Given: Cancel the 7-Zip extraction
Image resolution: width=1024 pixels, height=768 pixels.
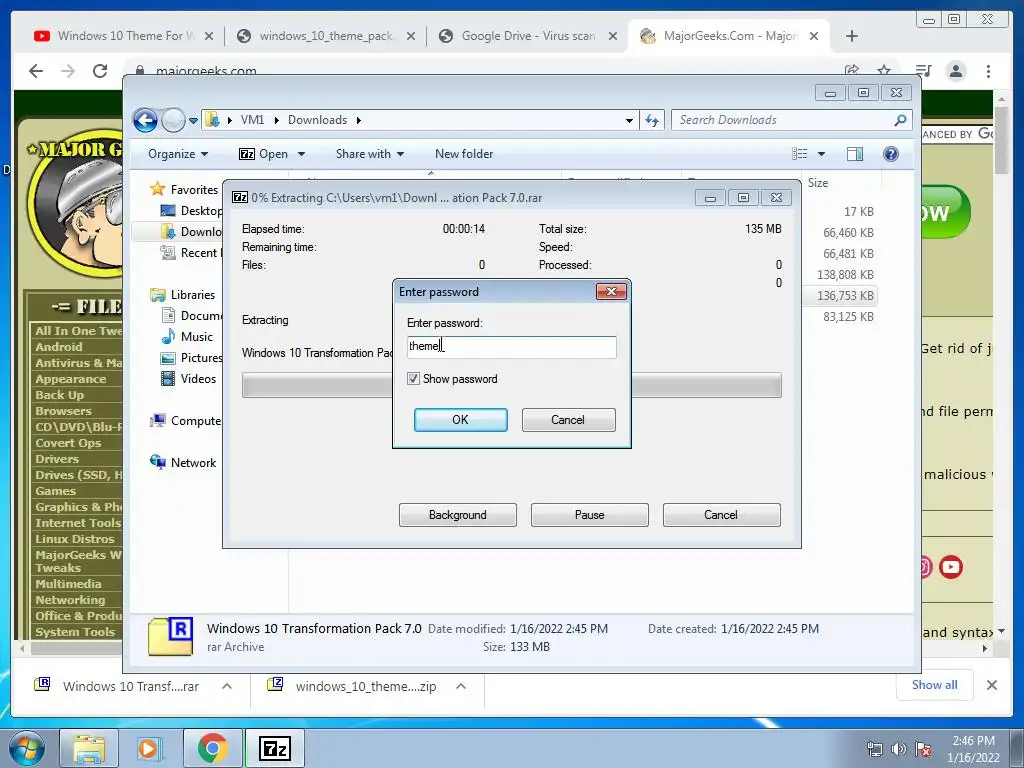Looking at the screenshot, I should click(721, 515).
